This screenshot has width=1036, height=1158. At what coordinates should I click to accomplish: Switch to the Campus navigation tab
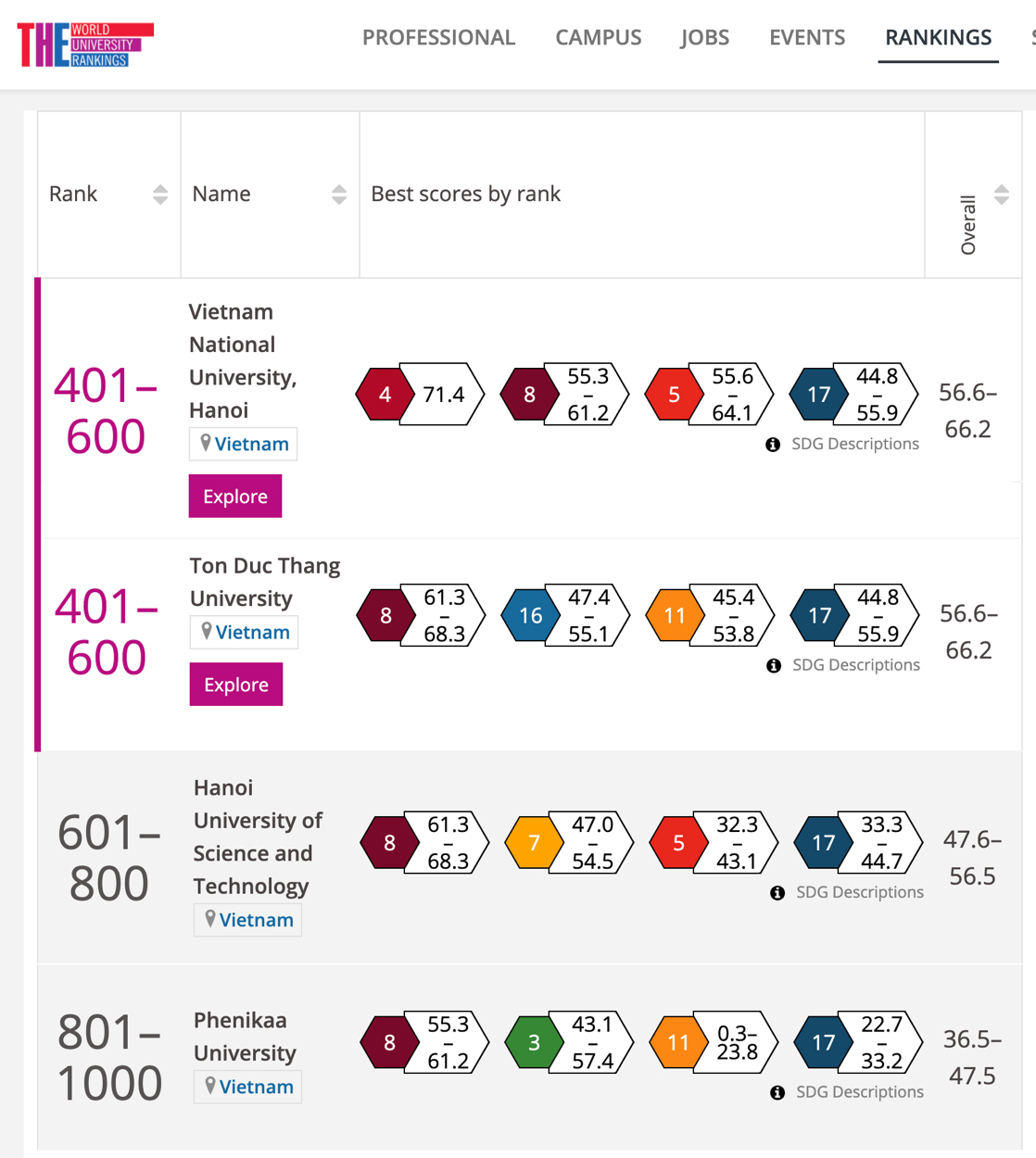point(598,38)
